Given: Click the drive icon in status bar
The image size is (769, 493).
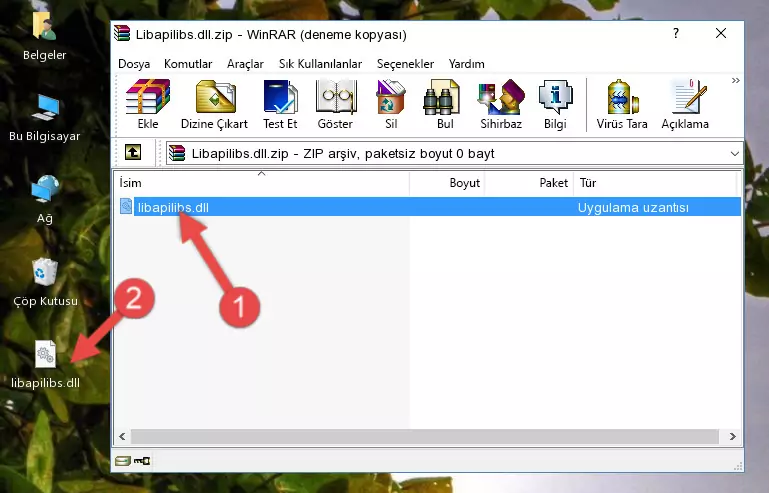Looking at the screenshot, I should point(123,461).
